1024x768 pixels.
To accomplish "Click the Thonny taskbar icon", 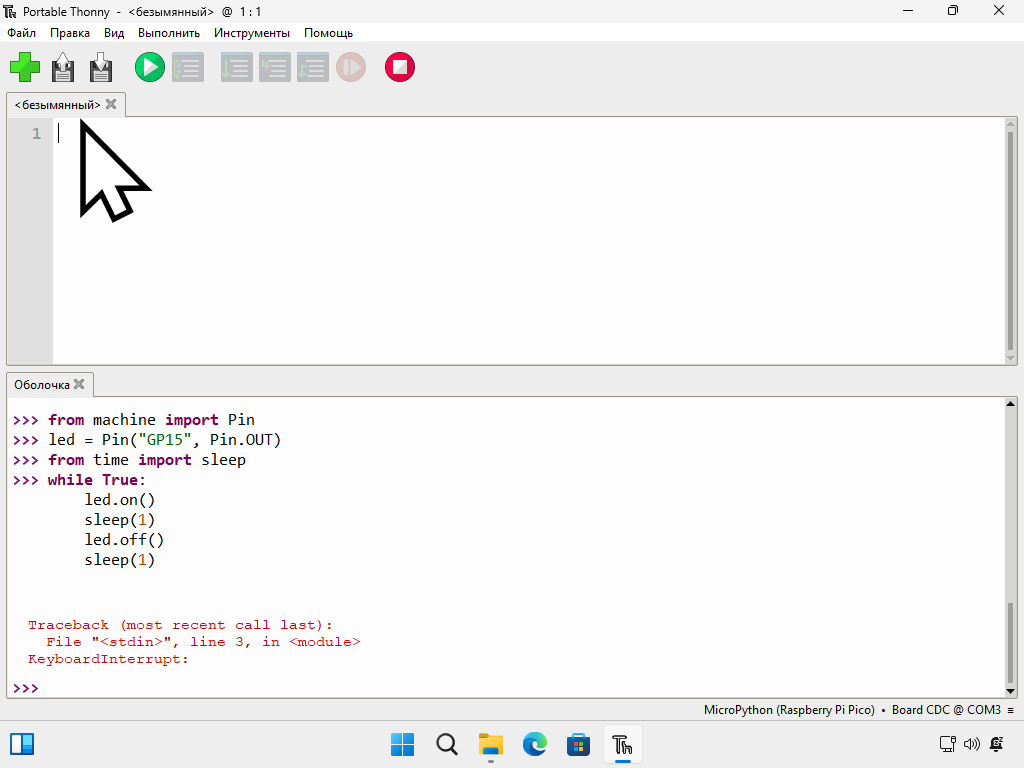I will point(622,744).
